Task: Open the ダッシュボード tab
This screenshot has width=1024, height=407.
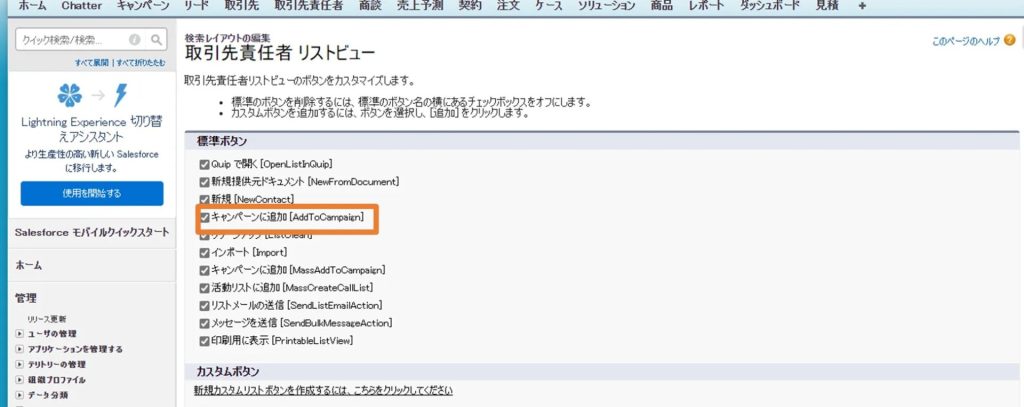Action: click(770, 5)
